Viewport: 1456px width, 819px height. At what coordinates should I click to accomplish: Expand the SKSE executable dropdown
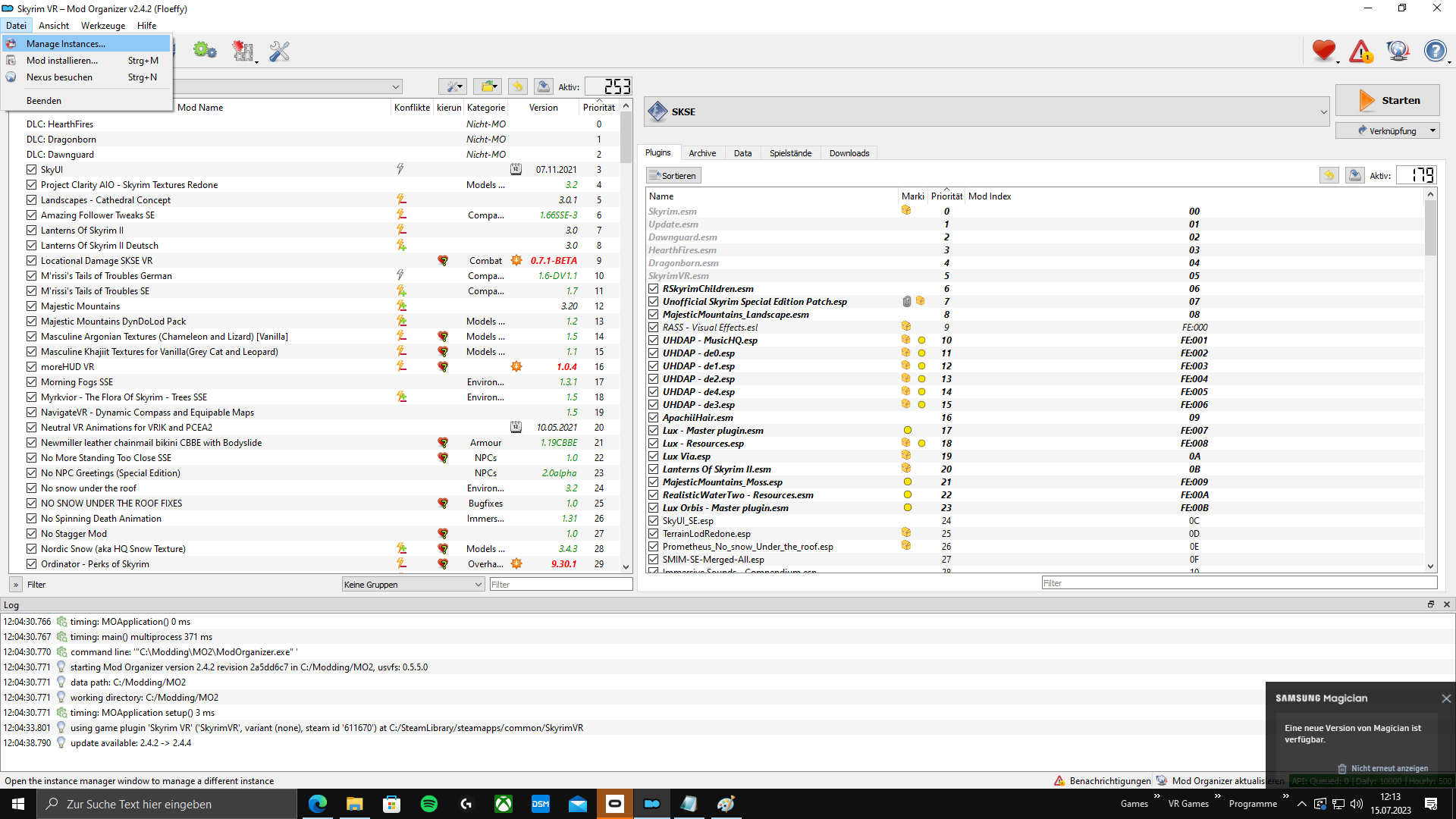point(1323,112)
